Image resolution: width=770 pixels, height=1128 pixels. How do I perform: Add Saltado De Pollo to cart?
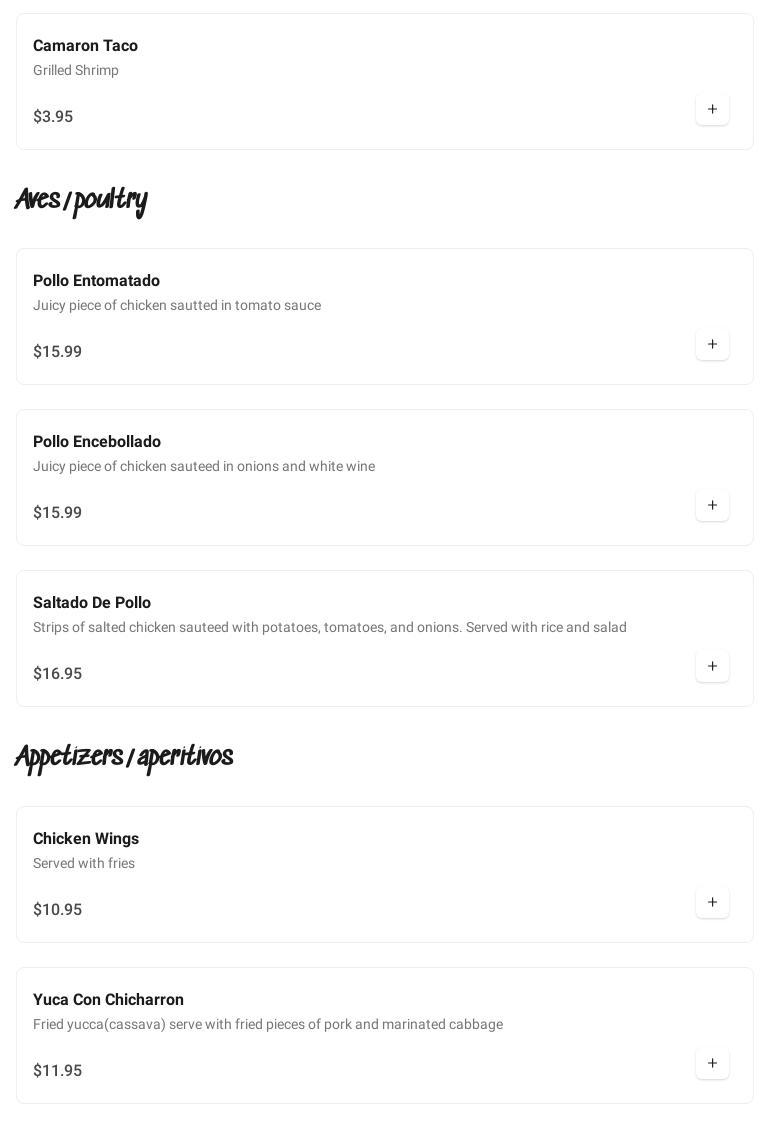[x=712, y=666]
